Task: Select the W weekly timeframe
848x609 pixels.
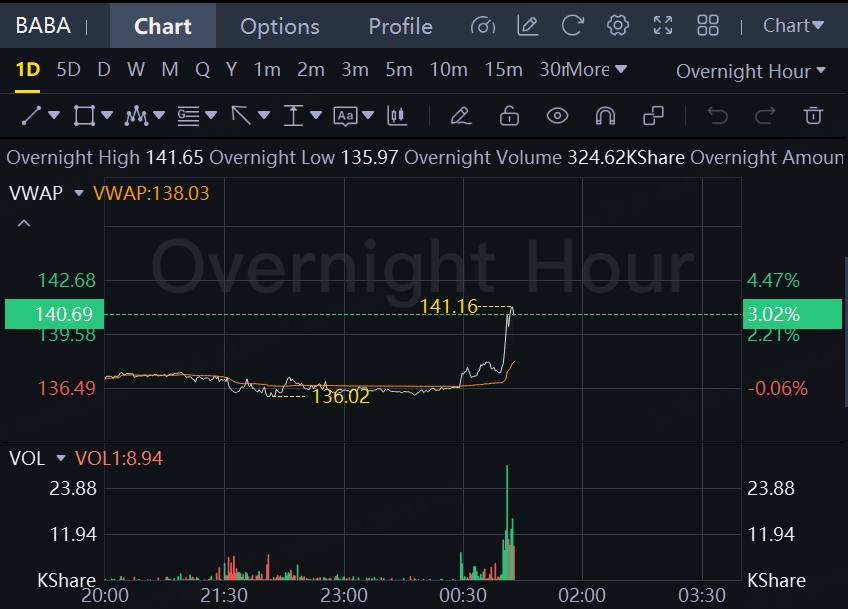Action: (x=136, y=69)
